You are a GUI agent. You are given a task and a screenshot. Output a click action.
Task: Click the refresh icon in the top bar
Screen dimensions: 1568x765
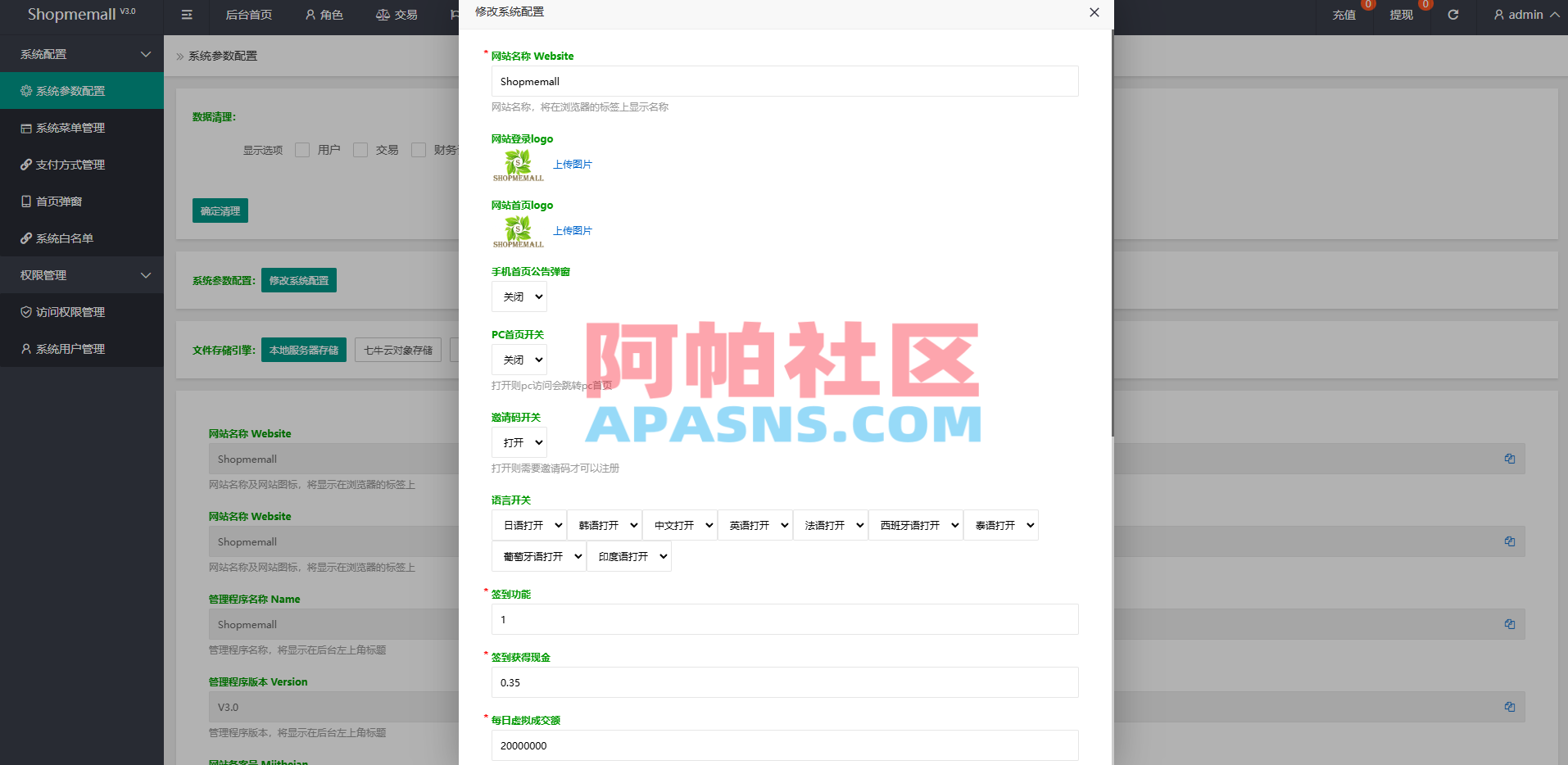(x=1452, y=15)
